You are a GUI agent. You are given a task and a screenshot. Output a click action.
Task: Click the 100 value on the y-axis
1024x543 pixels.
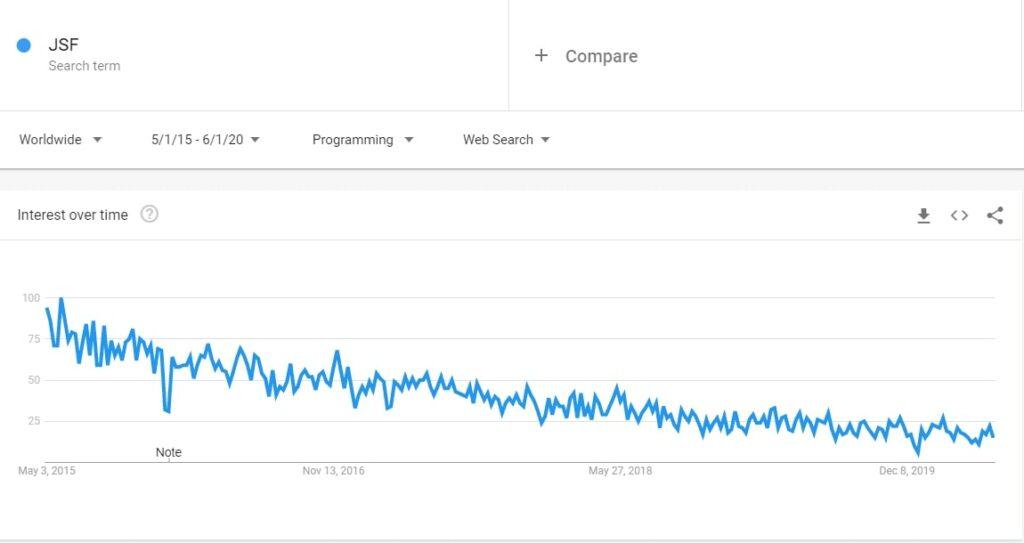30,298
